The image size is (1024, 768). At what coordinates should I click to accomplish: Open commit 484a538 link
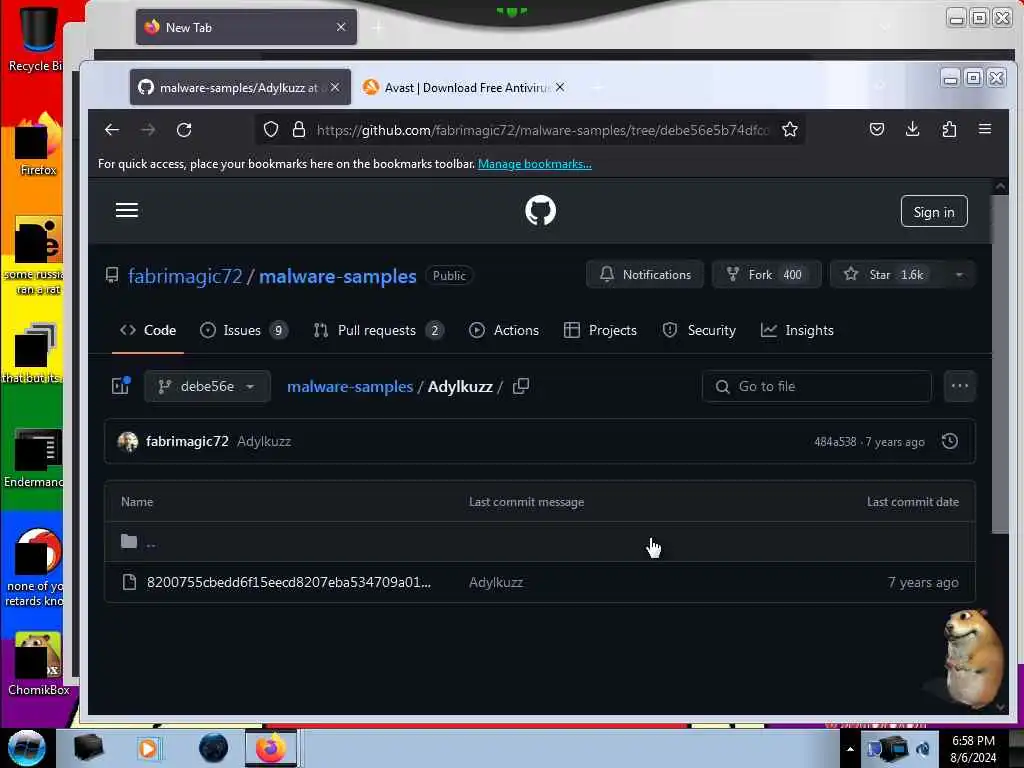pyautogui.click(x=835, y=442)
